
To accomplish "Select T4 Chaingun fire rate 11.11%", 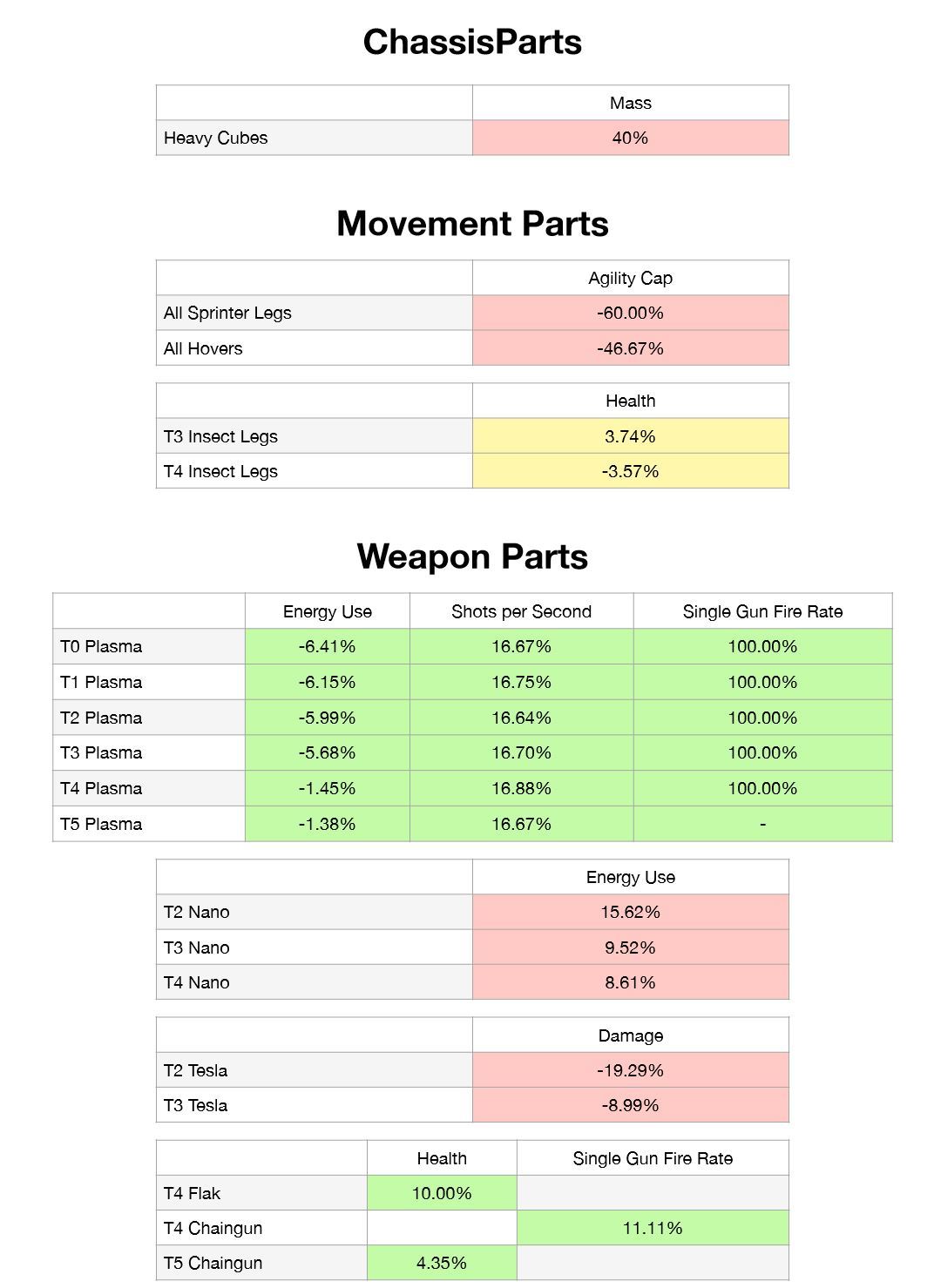I will coord(653,1228).
